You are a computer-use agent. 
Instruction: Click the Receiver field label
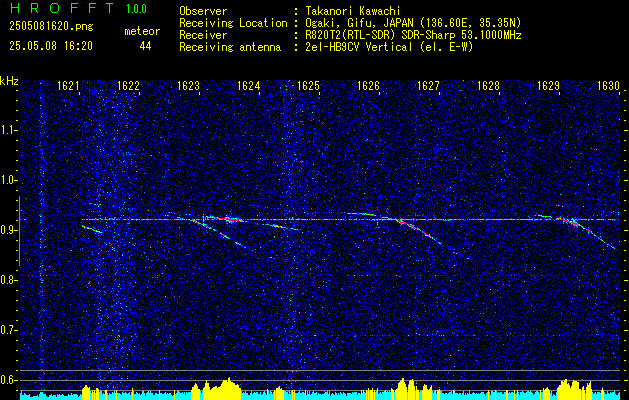[203, 35]
